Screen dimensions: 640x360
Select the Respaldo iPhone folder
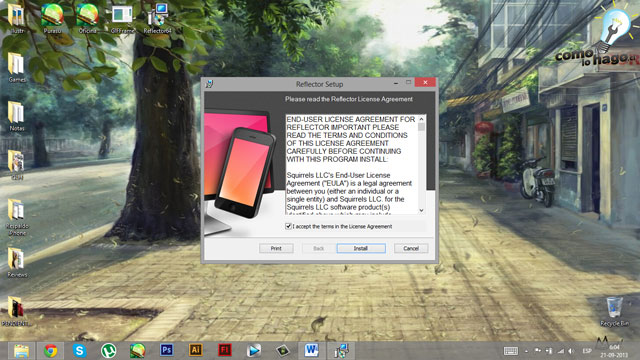(x=17, y=218)
